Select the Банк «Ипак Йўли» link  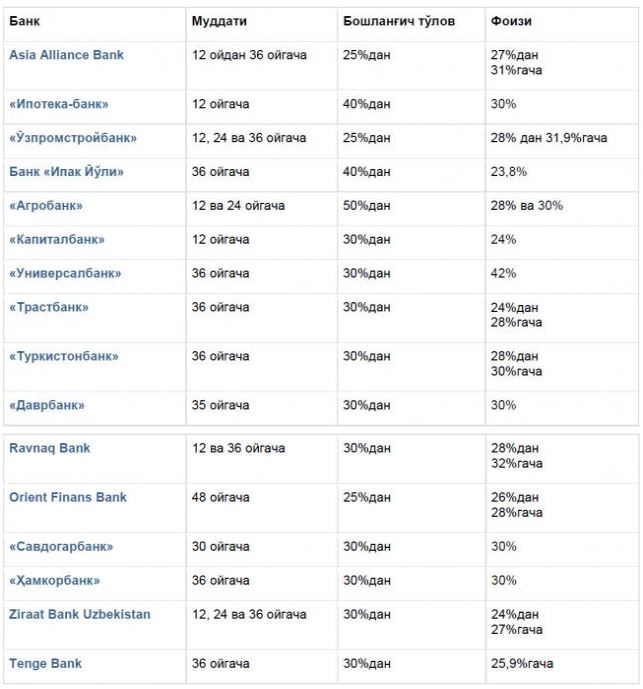[66, 172]
